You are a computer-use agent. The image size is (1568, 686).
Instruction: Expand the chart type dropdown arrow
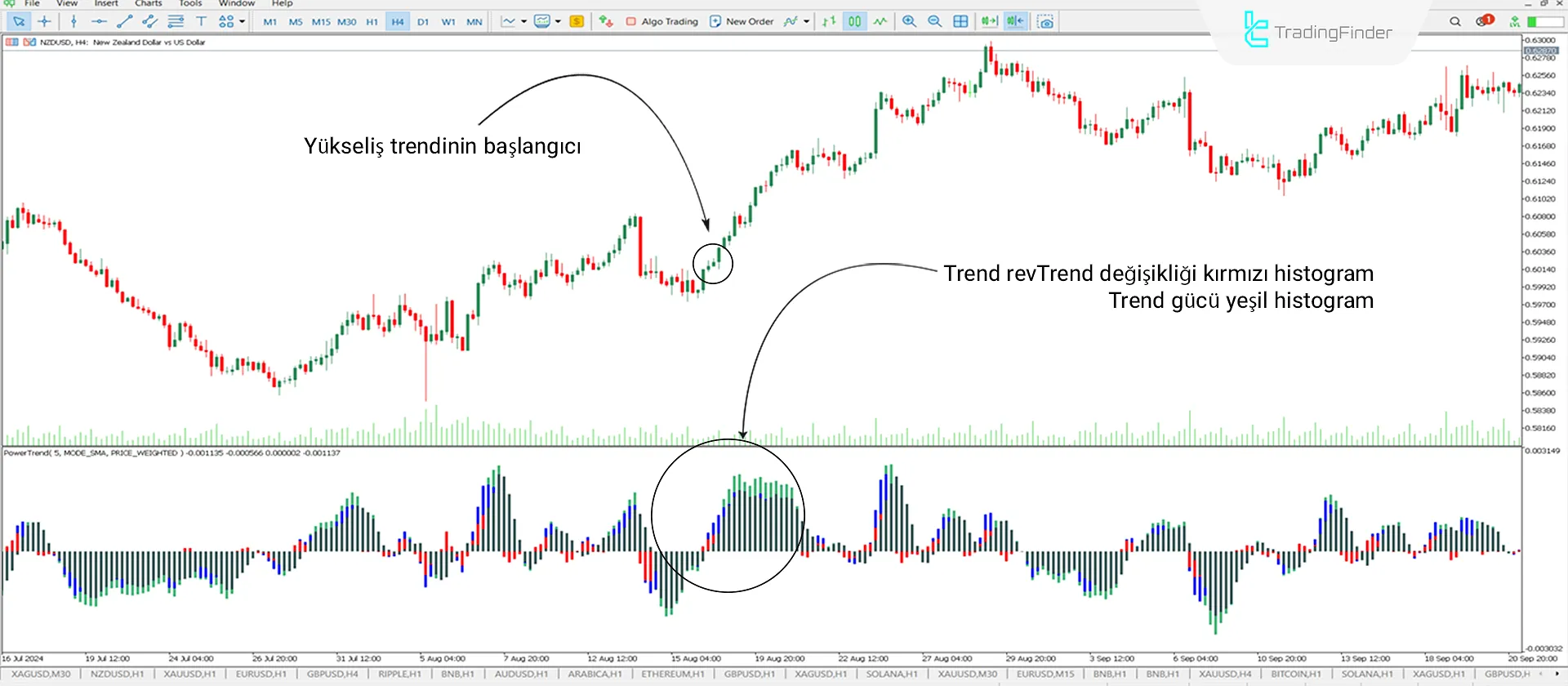[523, 22]
